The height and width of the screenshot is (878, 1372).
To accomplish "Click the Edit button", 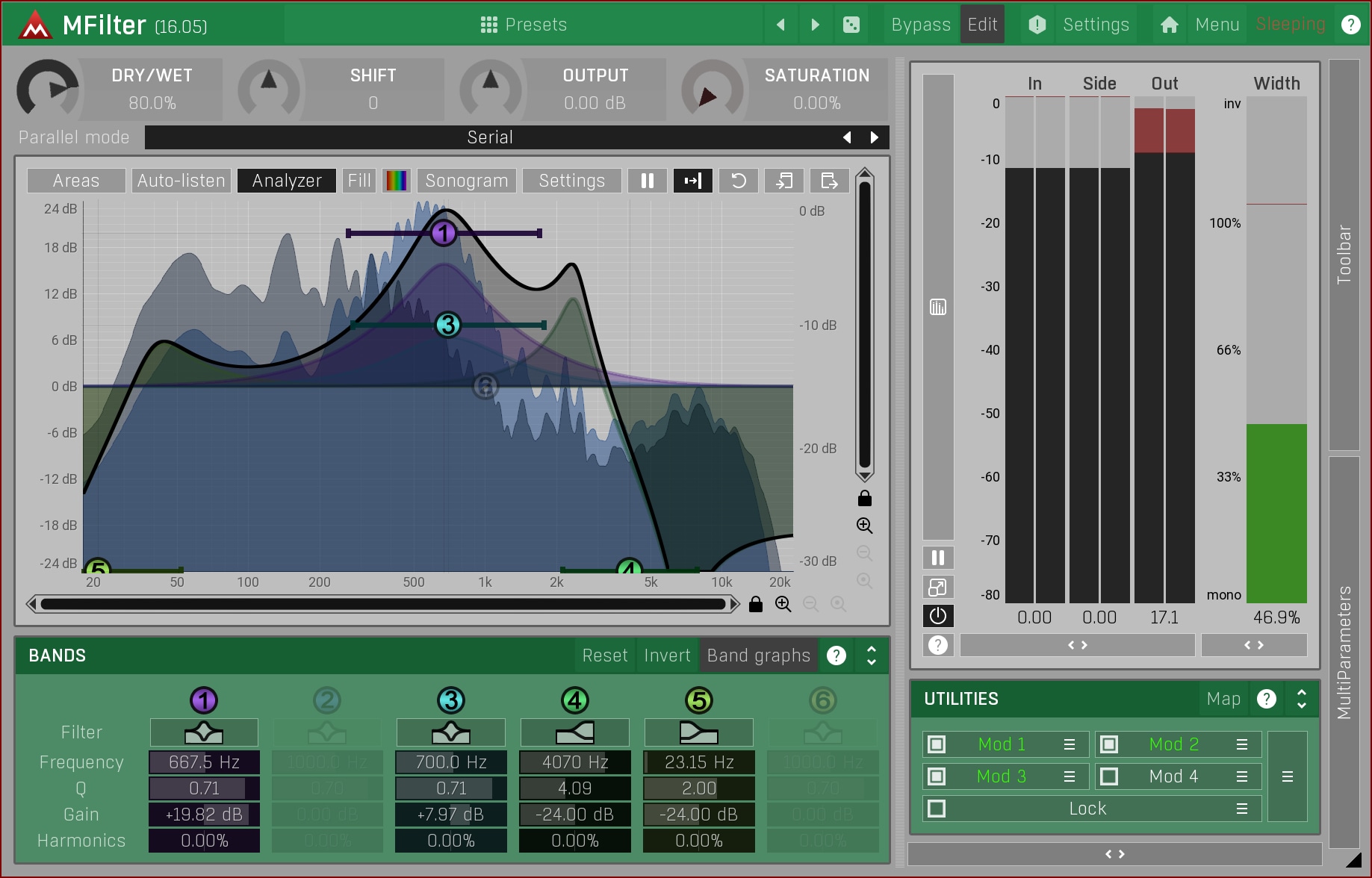I will (982, 25).
